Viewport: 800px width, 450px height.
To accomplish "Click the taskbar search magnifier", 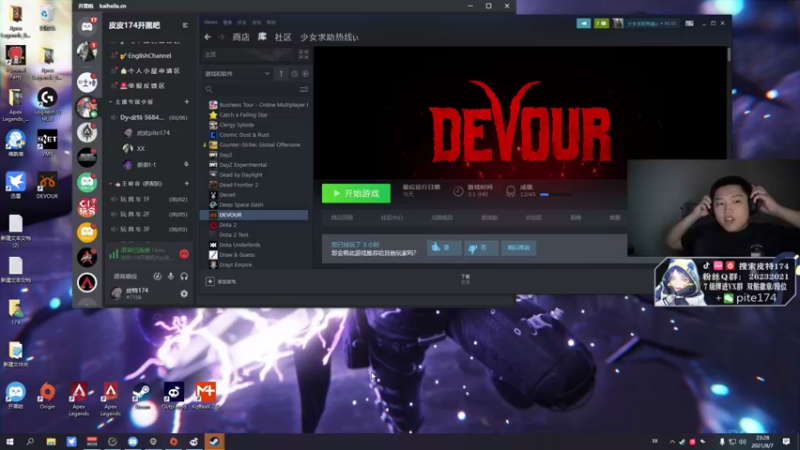I will (30, 441).
